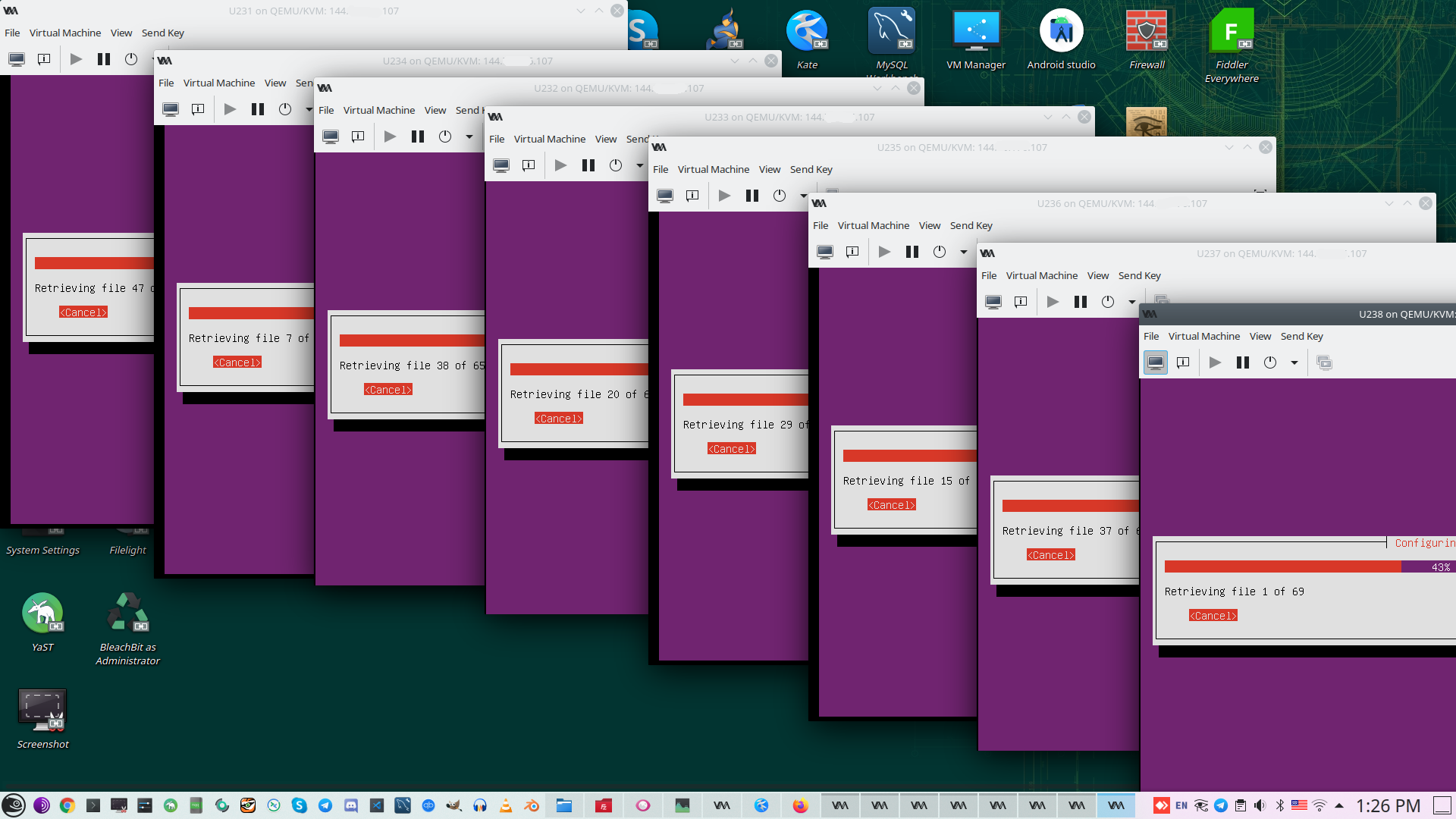Toggle details view in U231 toolbar
This screenshot has width=1456, height=819.
[44, 59]
